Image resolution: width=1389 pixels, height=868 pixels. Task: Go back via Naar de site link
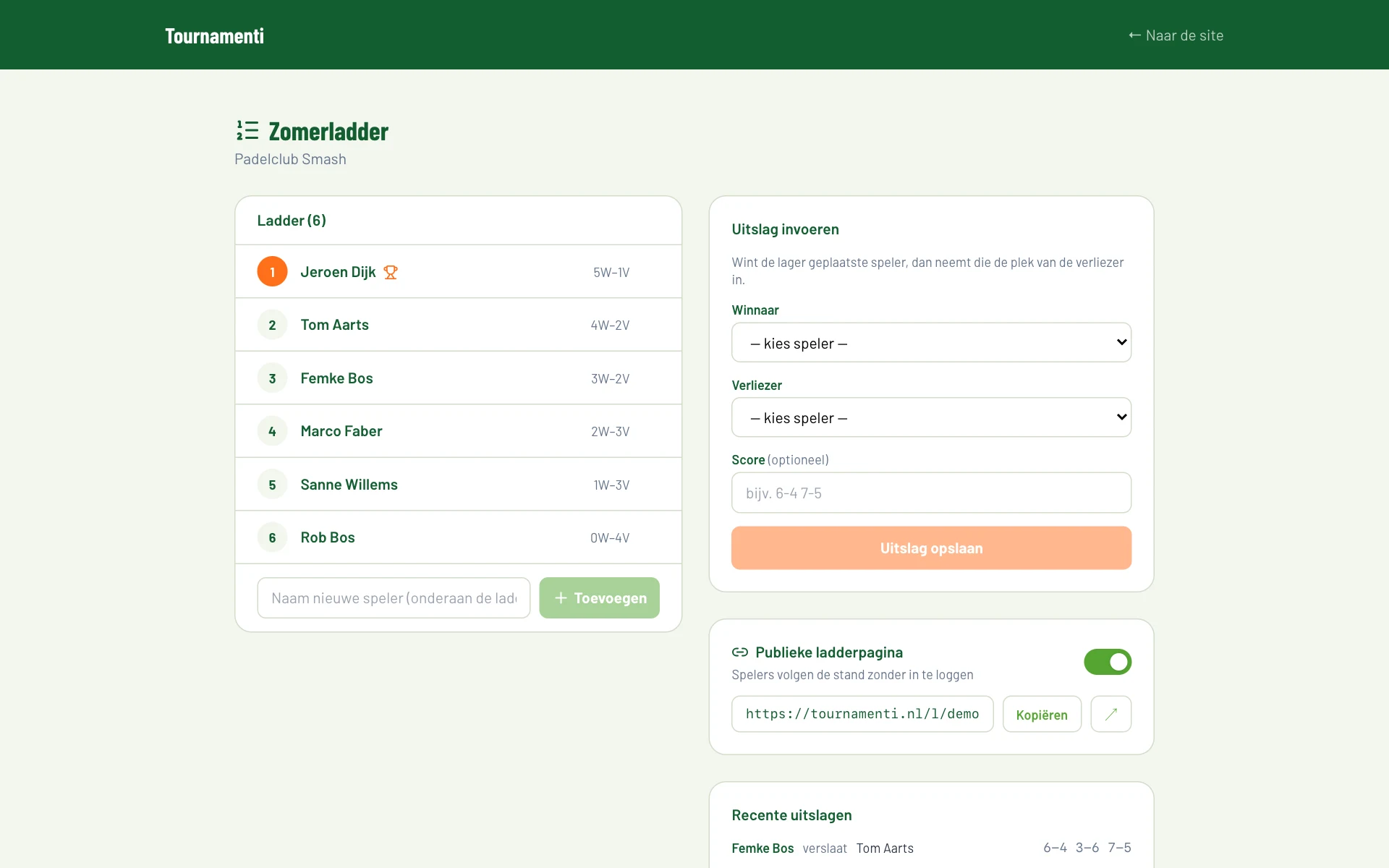point(1176,35)
